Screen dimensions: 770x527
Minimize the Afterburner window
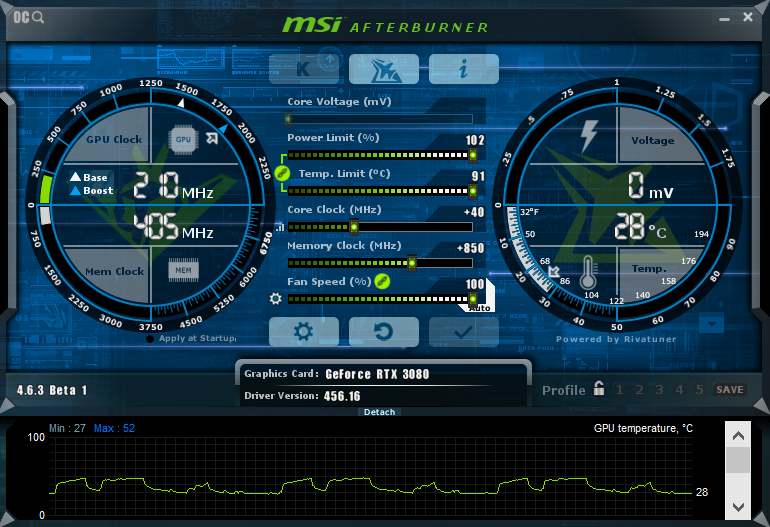click(724, 18)
